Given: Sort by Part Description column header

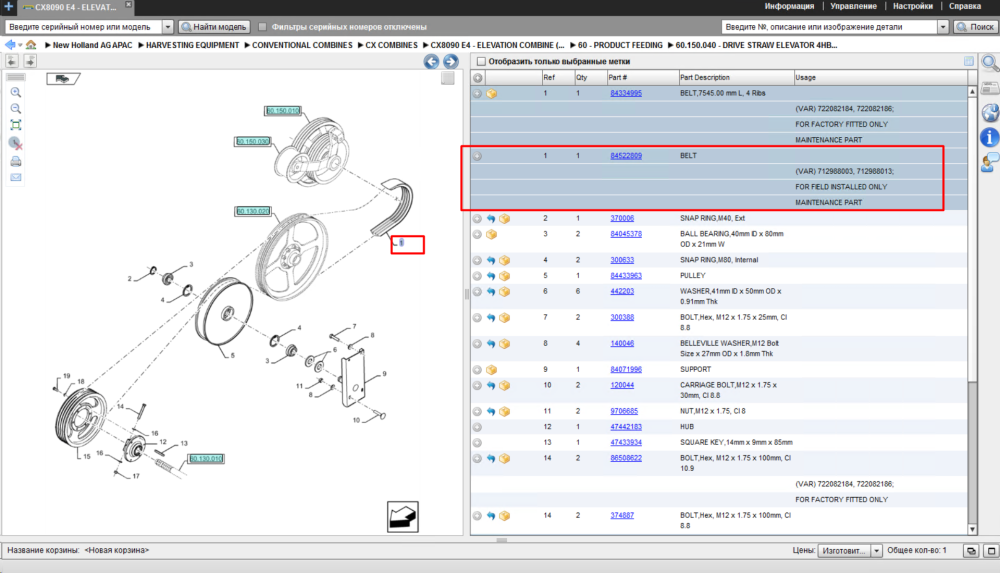Looking at the screenshot, I should (735, 78).
